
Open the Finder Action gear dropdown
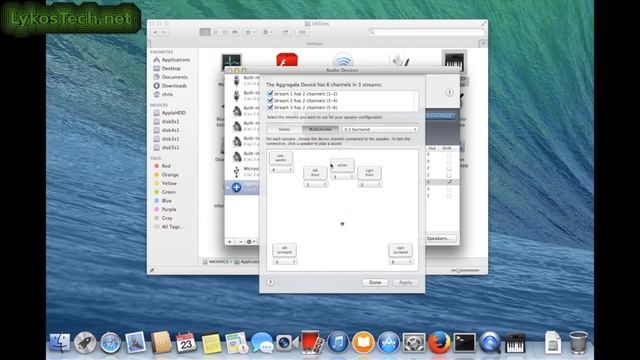[x=267, y=32]
